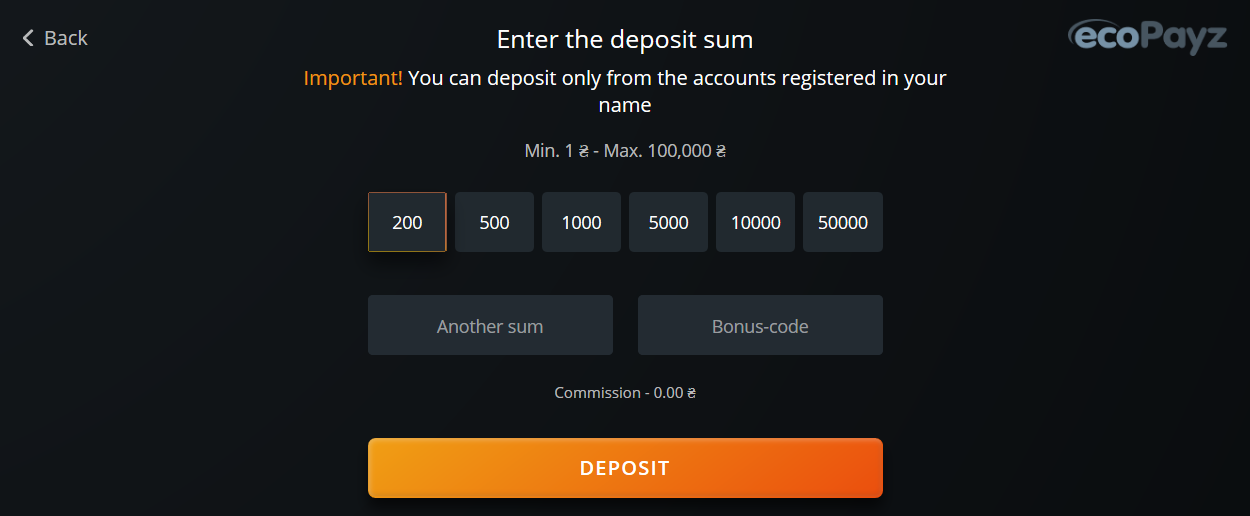Image resolution: width=1250 pixels, height=516 pixels.
Task: Submit with the orange DEPOSIT button
Action: coord(625,468)
